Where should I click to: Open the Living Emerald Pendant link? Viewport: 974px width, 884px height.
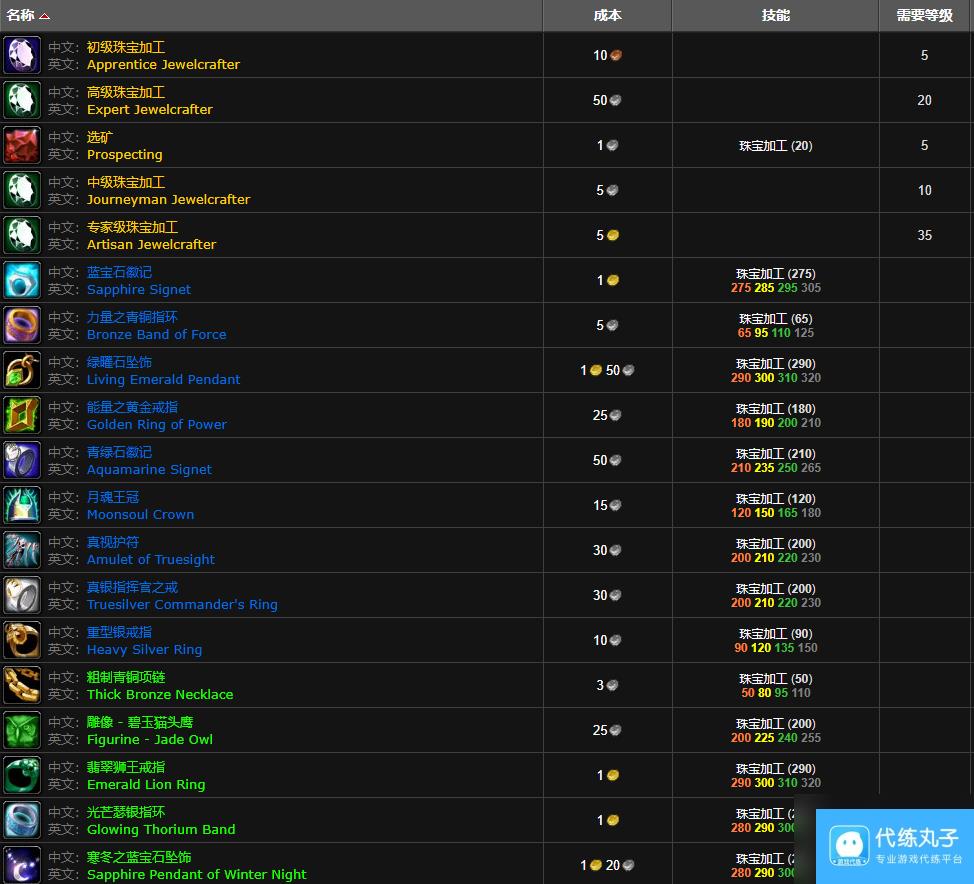tap(163, 380)
